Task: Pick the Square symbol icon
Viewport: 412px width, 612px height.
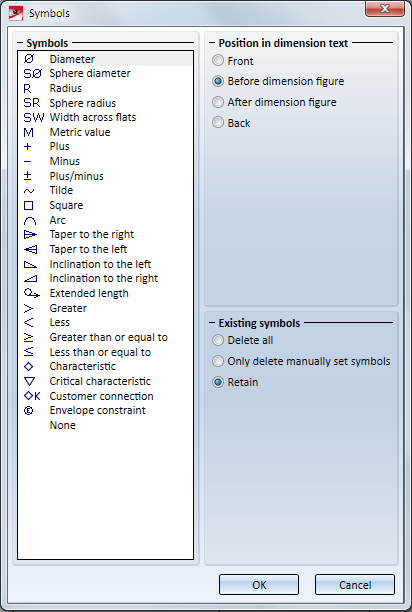Action: click(x=28, y=205)
